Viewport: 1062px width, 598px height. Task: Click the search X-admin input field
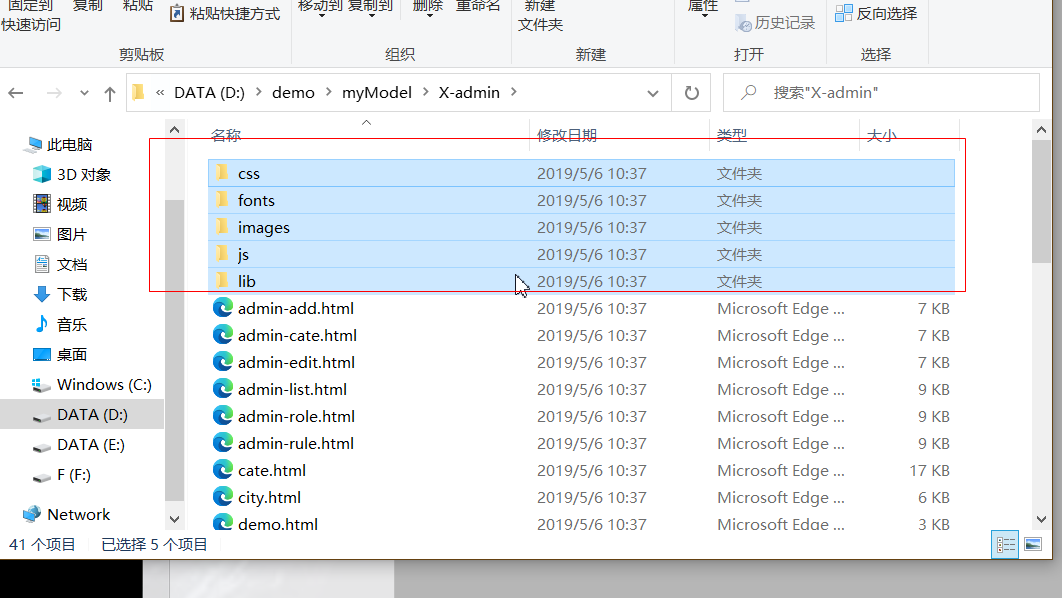pyautogui.click(x=880, y=93)
